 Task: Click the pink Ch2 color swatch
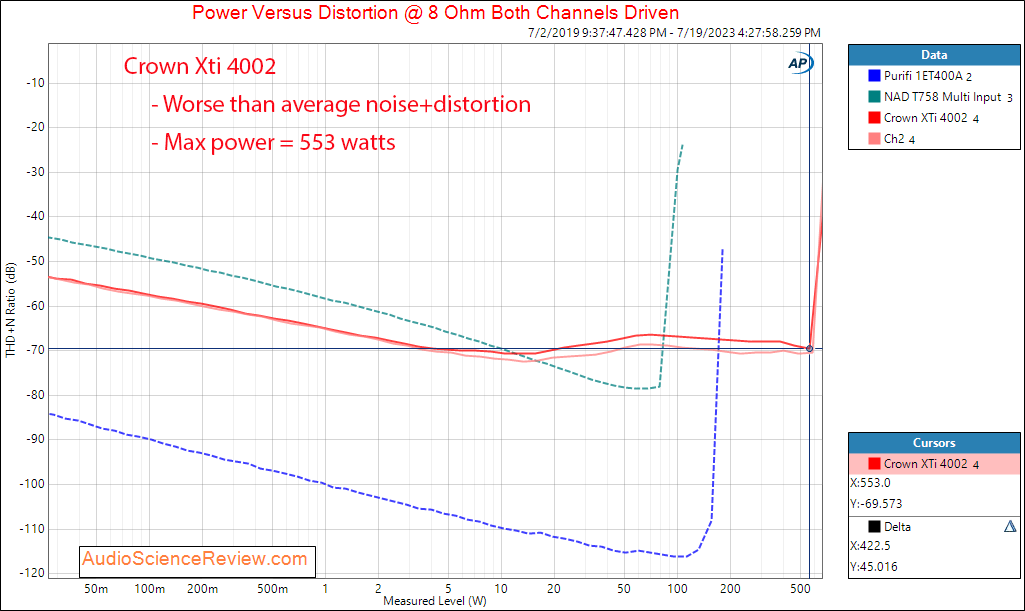(x=874, y=139)
